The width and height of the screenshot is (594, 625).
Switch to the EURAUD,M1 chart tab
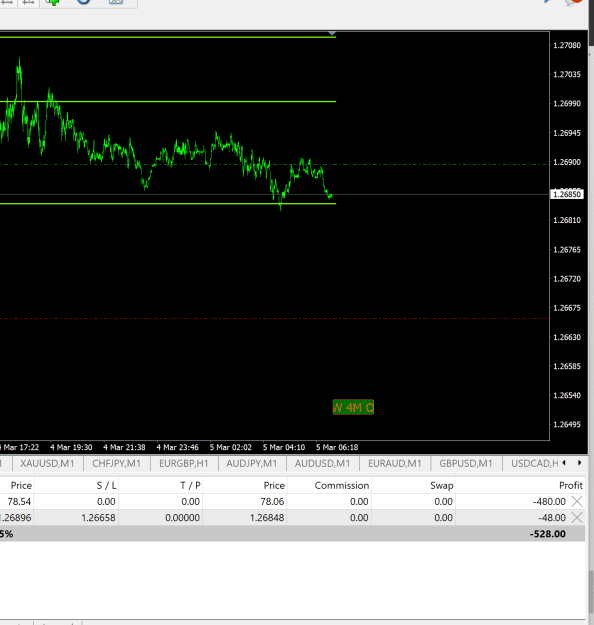point(395,463)
